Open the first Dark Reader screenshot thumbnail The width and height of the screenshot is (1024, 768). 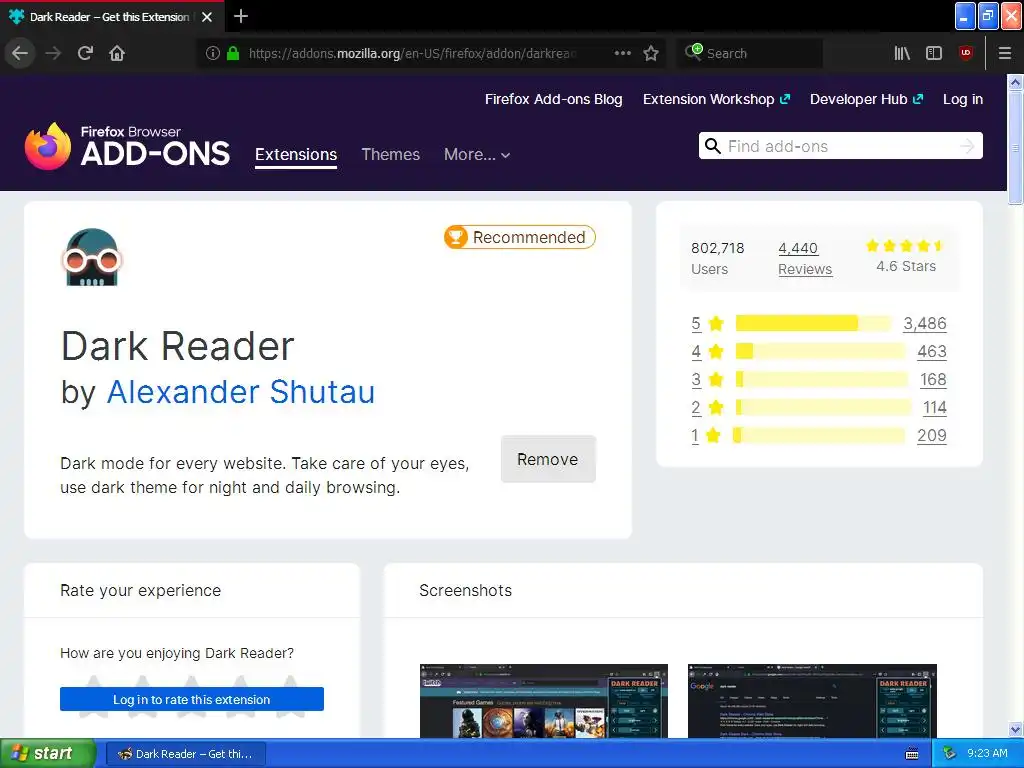543,701
